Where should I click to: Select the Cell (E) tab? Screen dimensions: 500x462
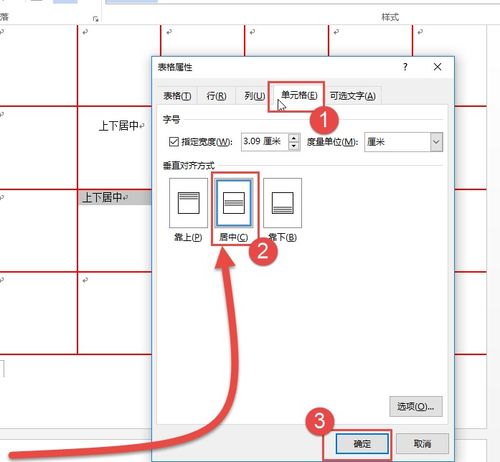pos(299,95)
